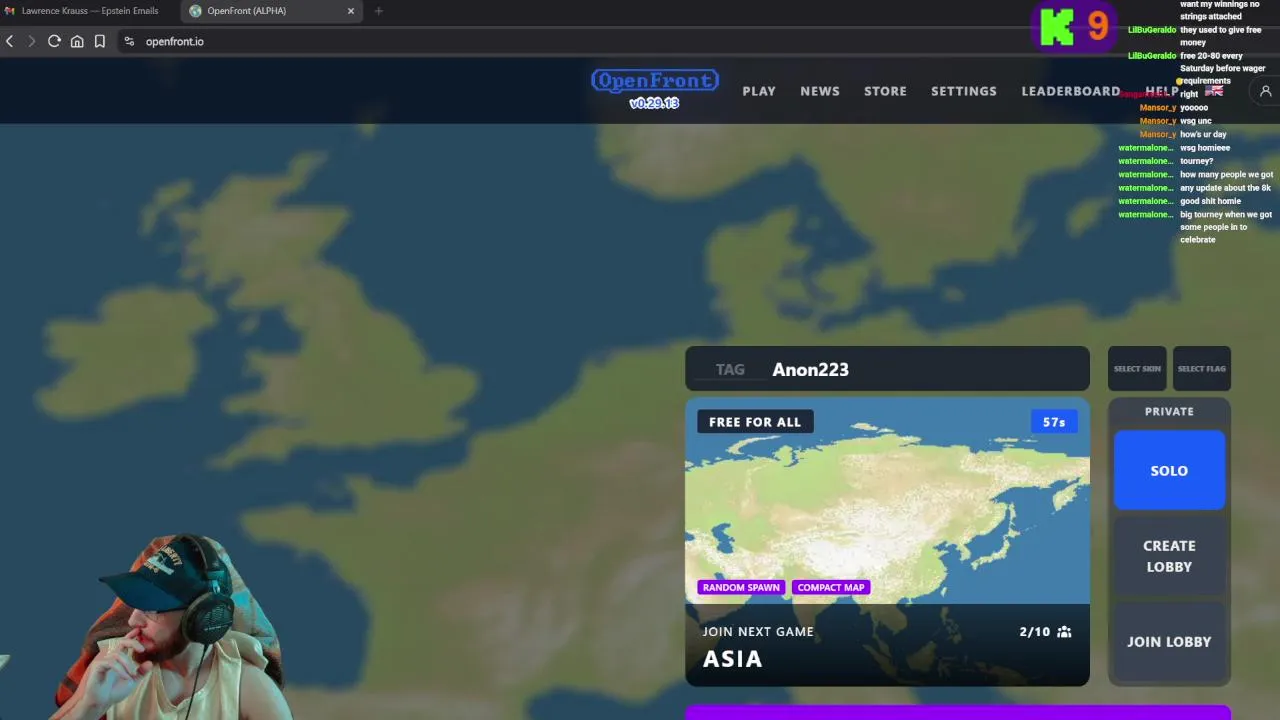
Task: Click the OpenFront logo
Action: 655,81
